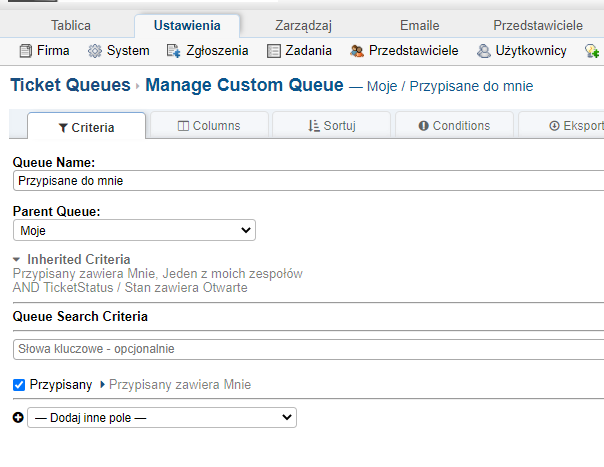Click the Użytkownicy user icon
The image size is (604, 467).
(x=484, y=51)
